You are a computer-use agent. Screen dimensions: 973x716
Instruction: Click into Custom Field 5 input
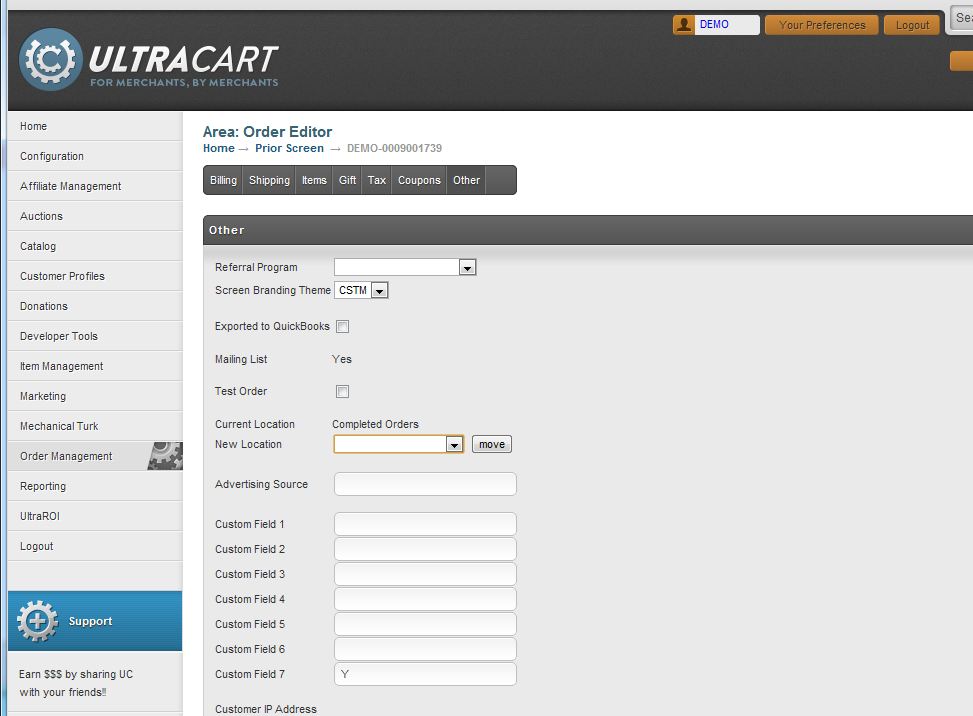pyautogui.click(x=425, y=624)
